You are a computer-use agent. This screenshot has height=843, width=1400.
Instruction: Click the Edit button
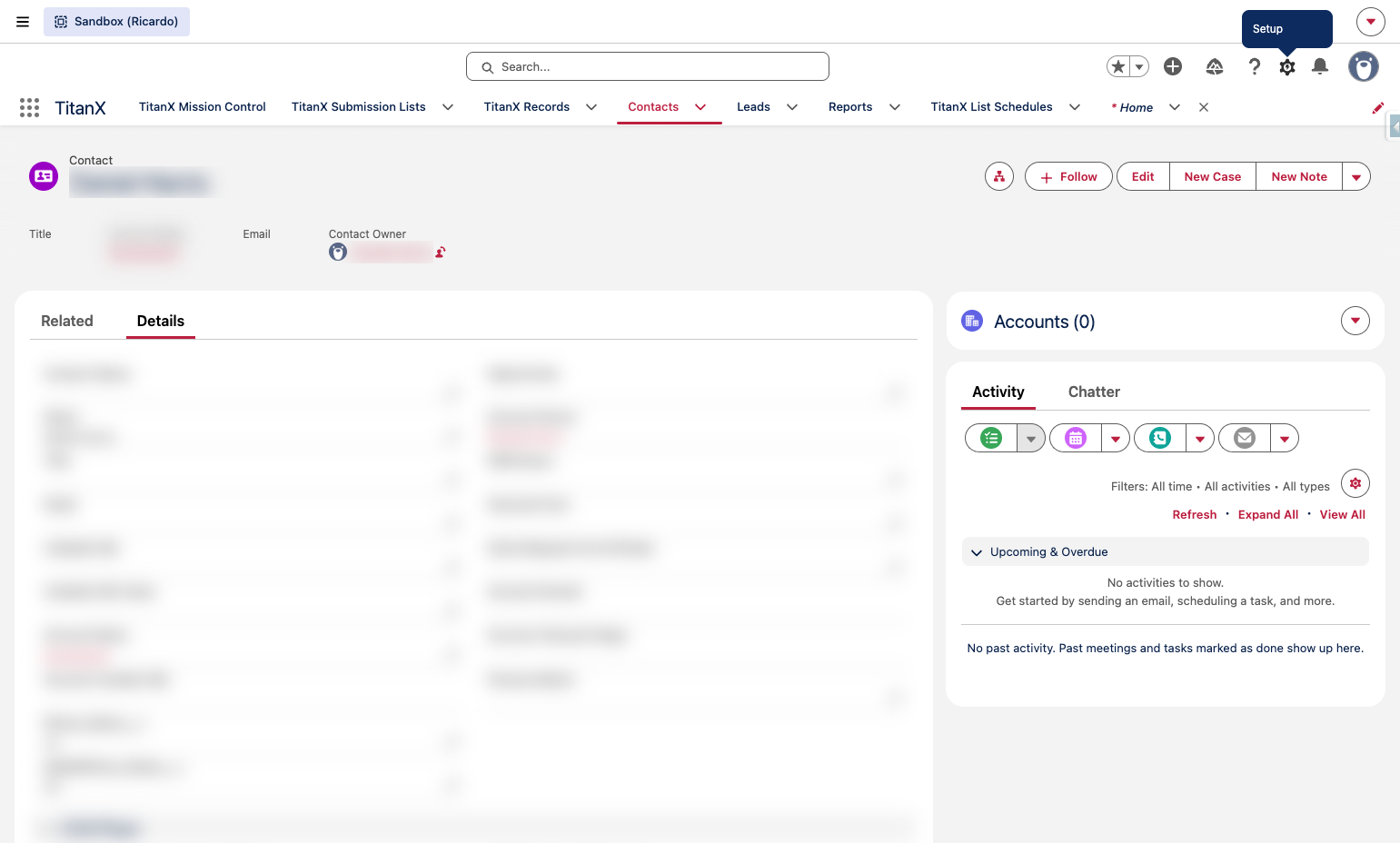pos(1143,177)
